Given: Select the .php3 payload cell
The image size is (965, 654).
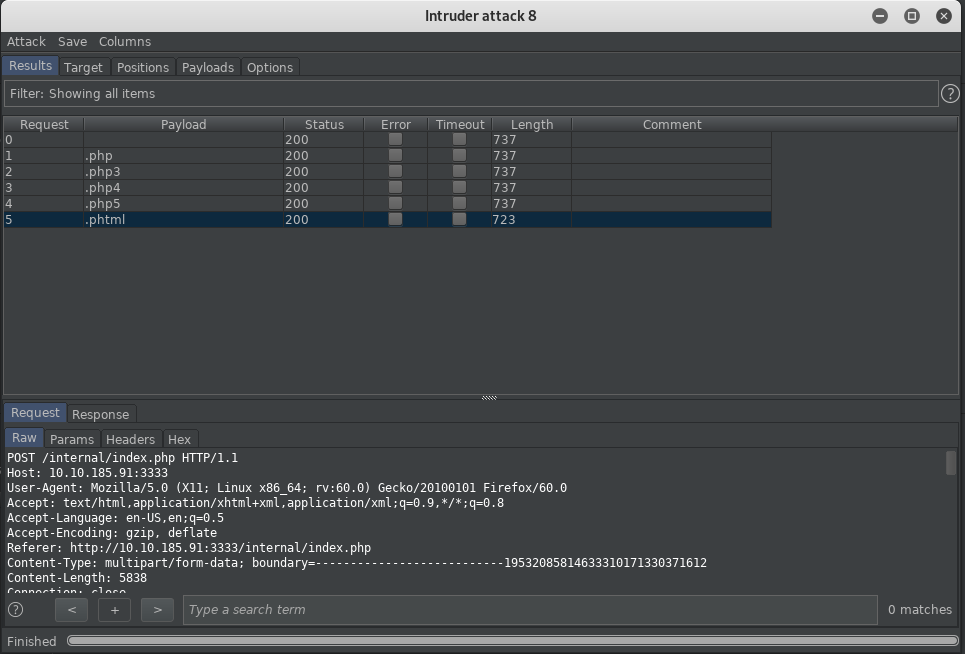Looking at the screenshot, I should pyautogui.click(x=183, y=172).
